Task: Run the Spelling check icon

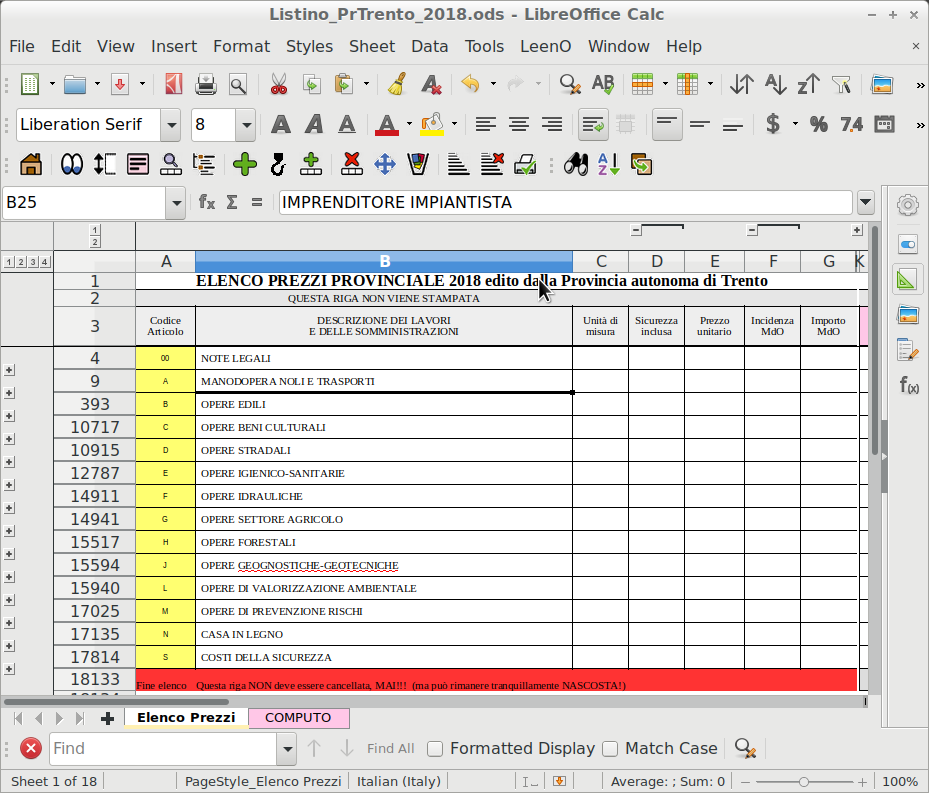Action: point(603,84)
